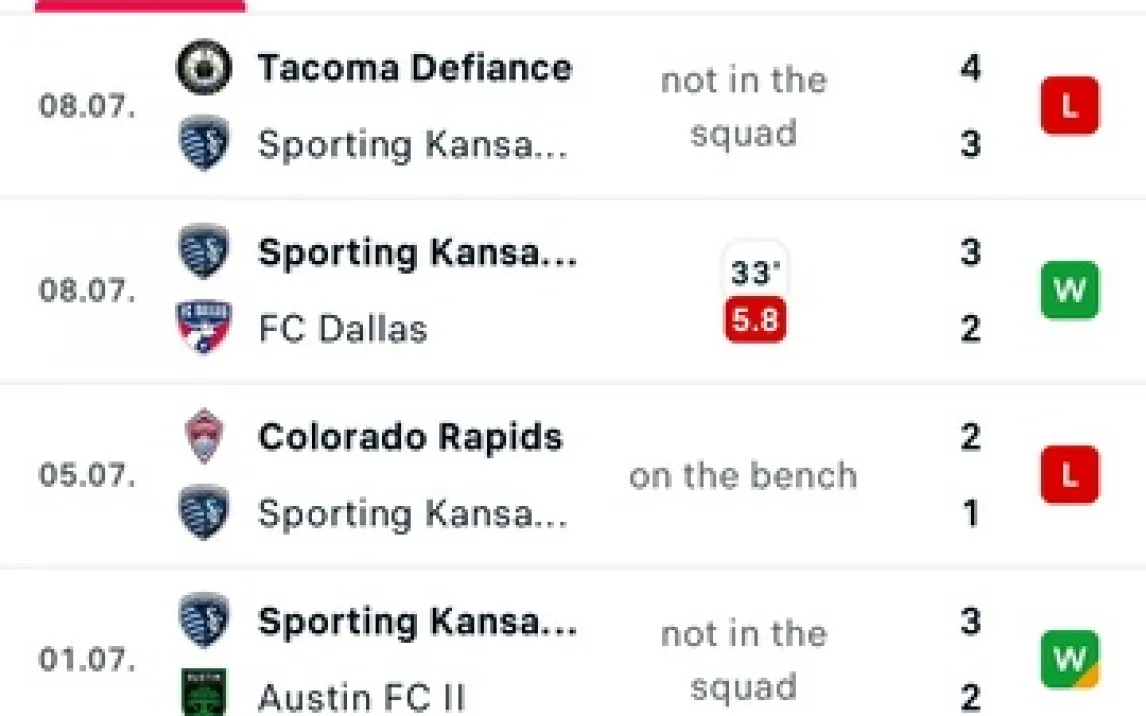
Task: Open the FC Dallas team name link
Action: pyautogui.click(x=343, y=328)
